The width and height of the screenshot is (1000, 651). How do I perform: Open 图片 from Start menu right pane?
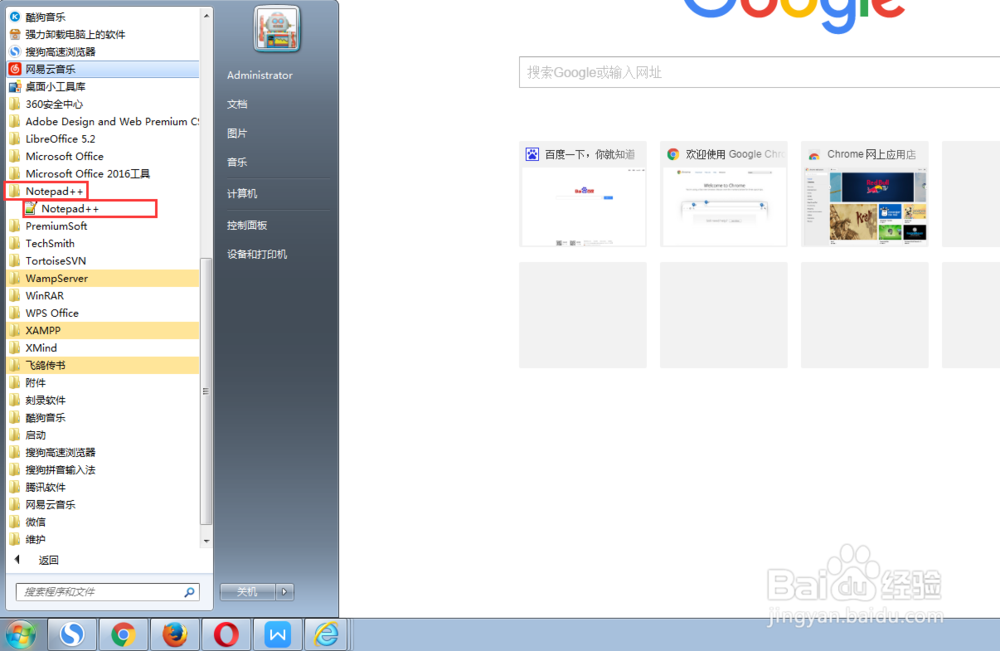pos(237,133)
